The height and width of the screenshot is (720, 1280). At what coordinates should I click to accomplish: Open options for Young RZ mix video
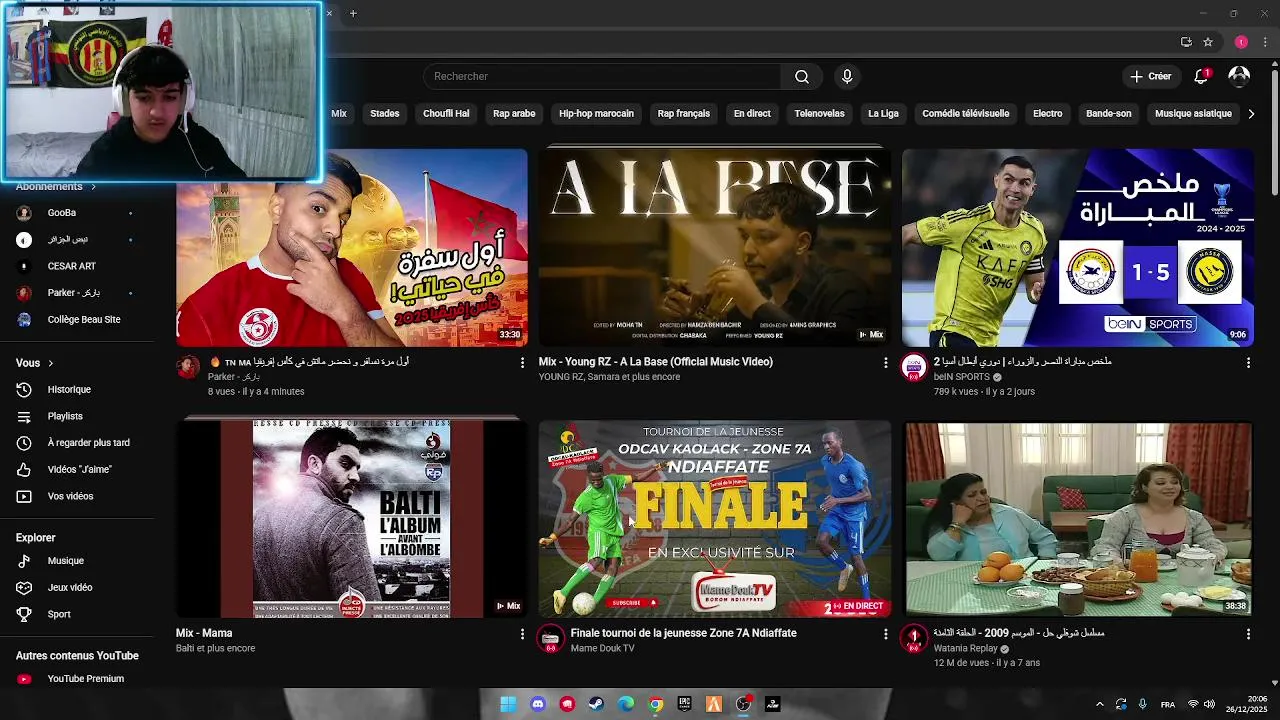click(885, 363)
